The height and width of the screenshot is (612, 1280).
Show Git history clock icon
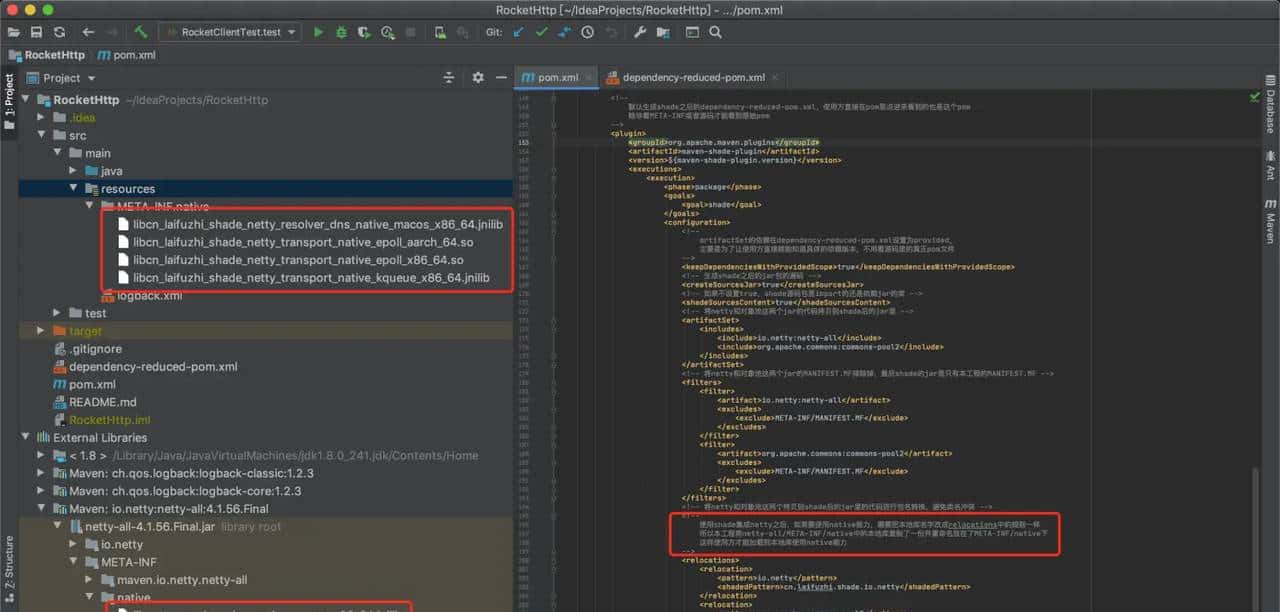coord(587,32)
